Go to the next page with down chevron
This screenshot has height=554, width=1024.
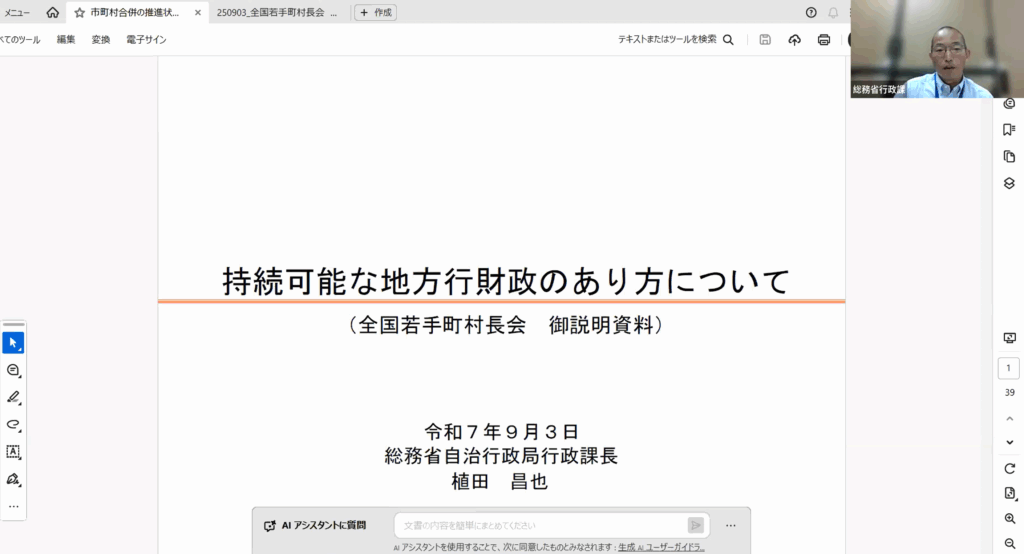coord(1009,442)
